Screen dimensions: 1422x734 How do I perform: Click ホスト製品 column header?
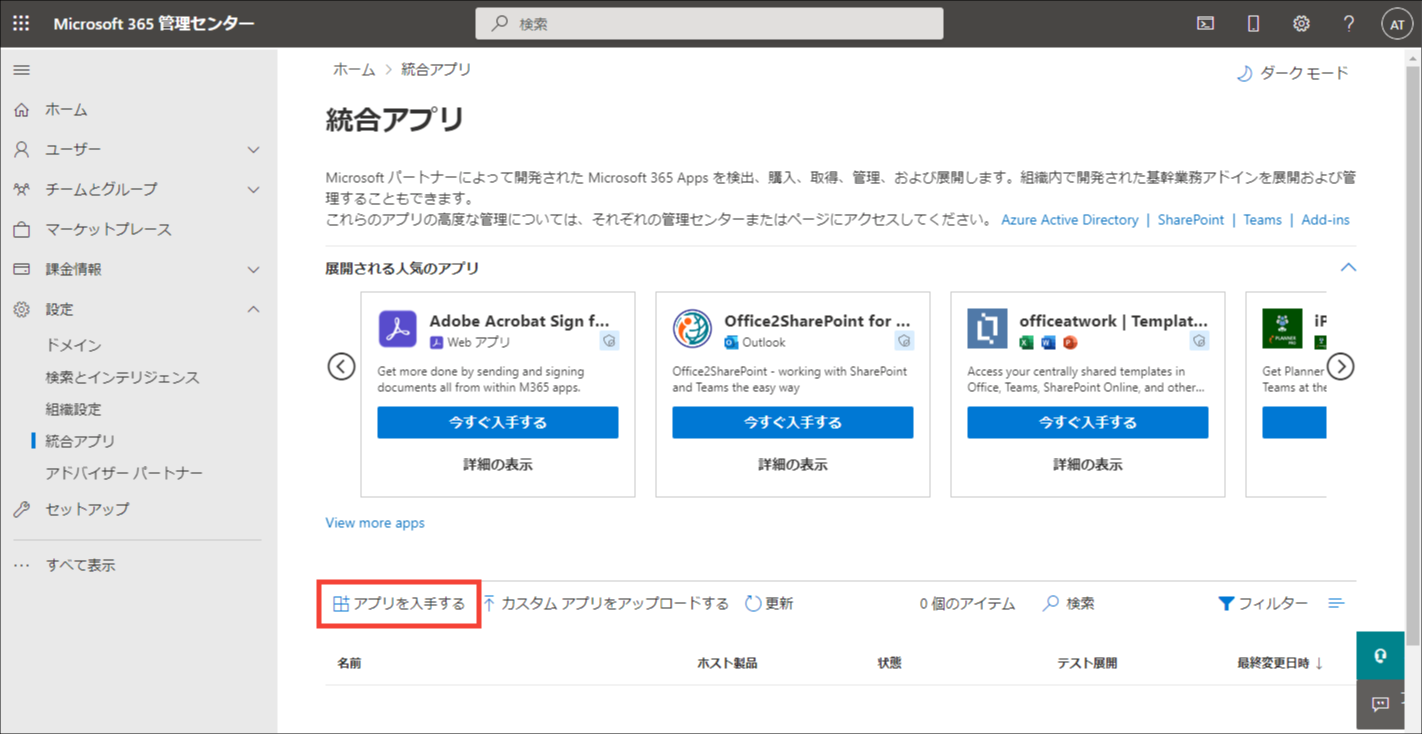tap(727, 663)
